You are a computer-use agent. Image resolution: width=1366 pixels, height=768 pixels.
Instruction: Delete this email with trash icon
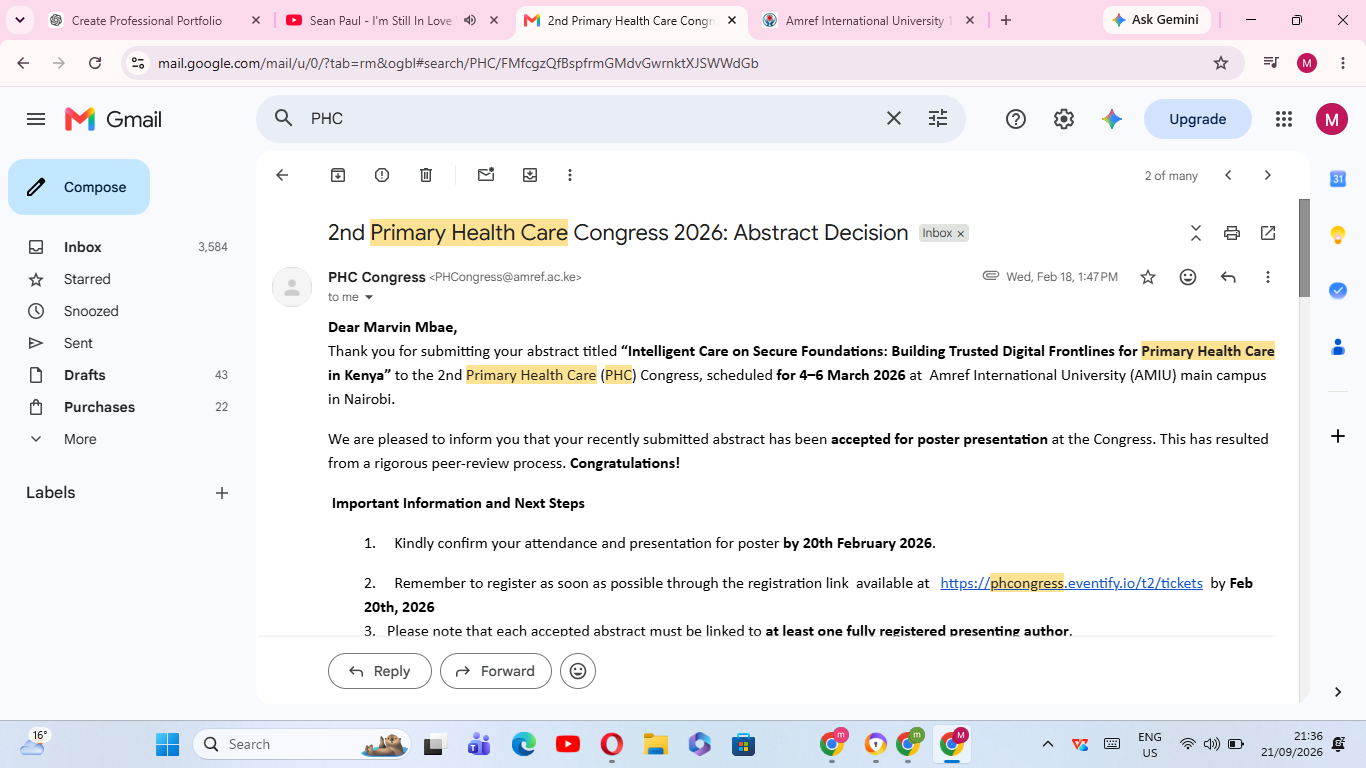pyautogui.click(x=426, y=175)
